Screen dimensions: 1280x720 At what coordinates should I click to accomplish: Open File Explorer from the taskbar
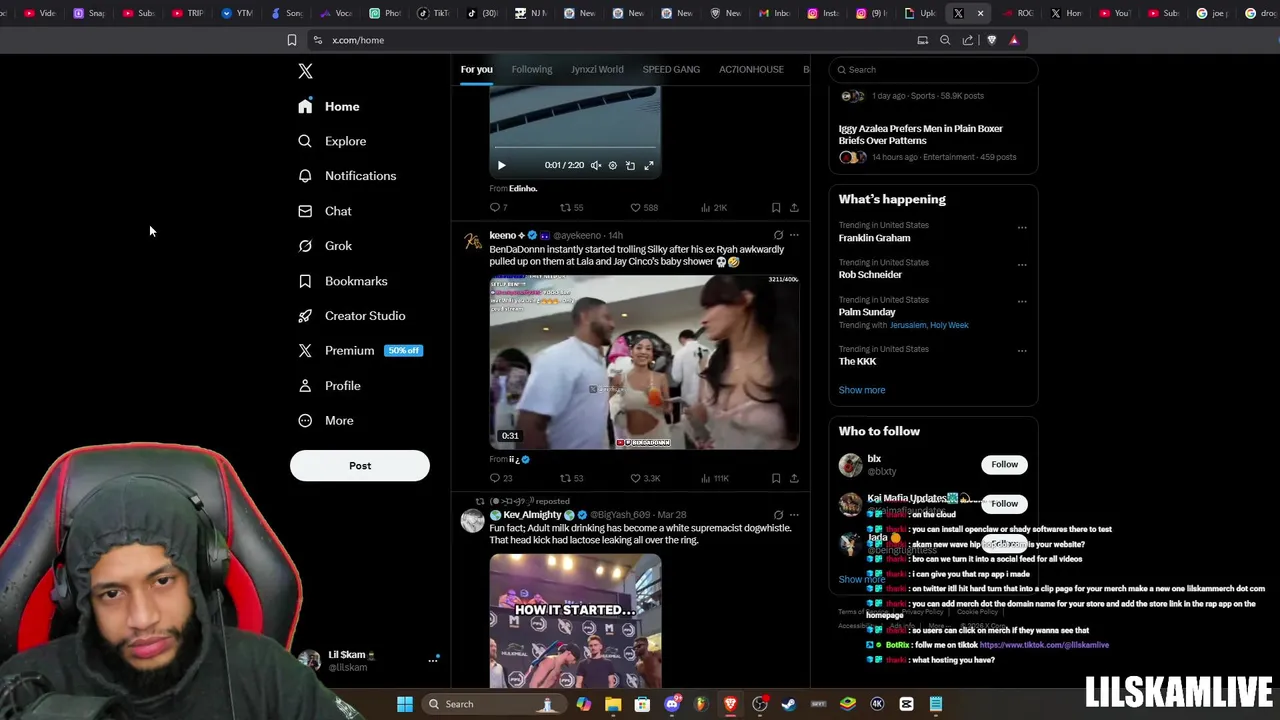tap(613, 704)
